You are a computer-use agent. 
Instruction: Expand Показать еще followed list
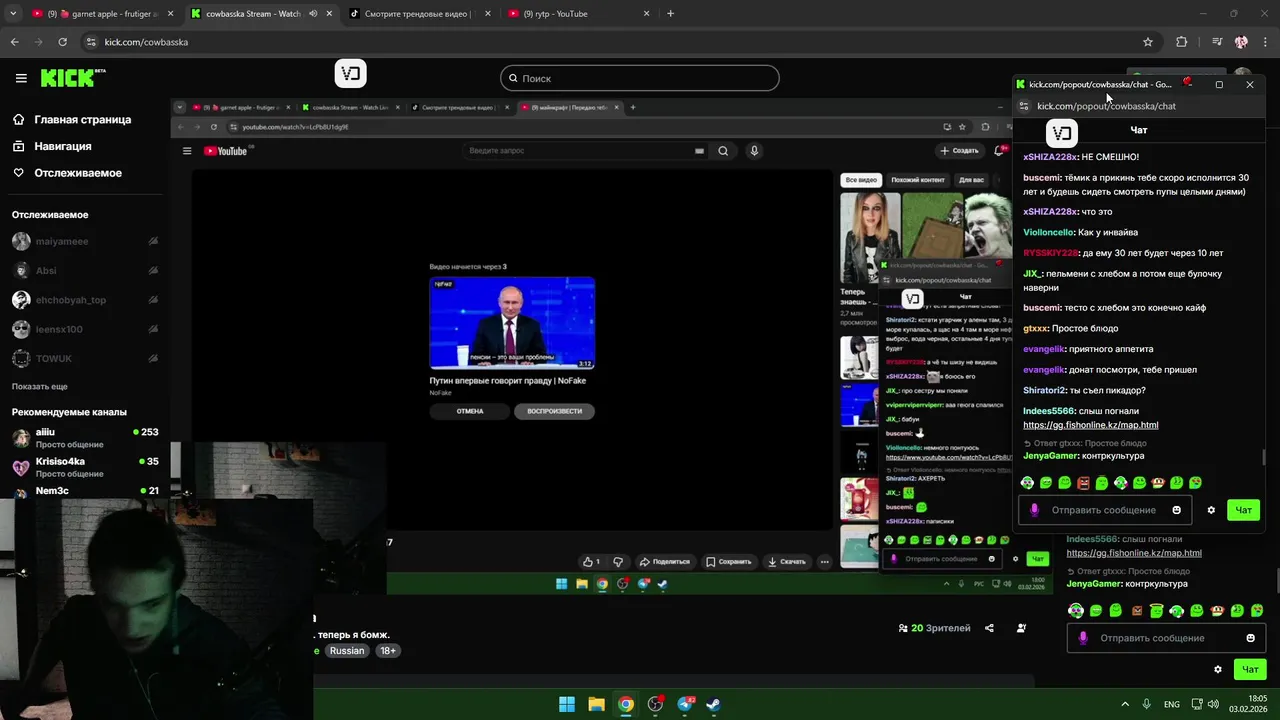coord(40,386)
